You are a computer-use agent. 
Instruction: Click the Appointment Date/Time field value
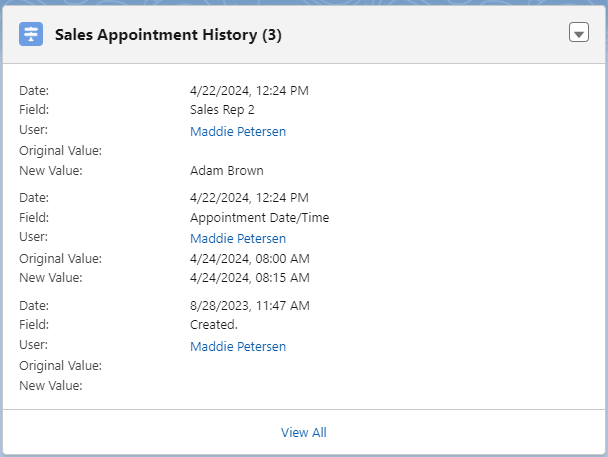pyautogui.click(x=259, y=217)
